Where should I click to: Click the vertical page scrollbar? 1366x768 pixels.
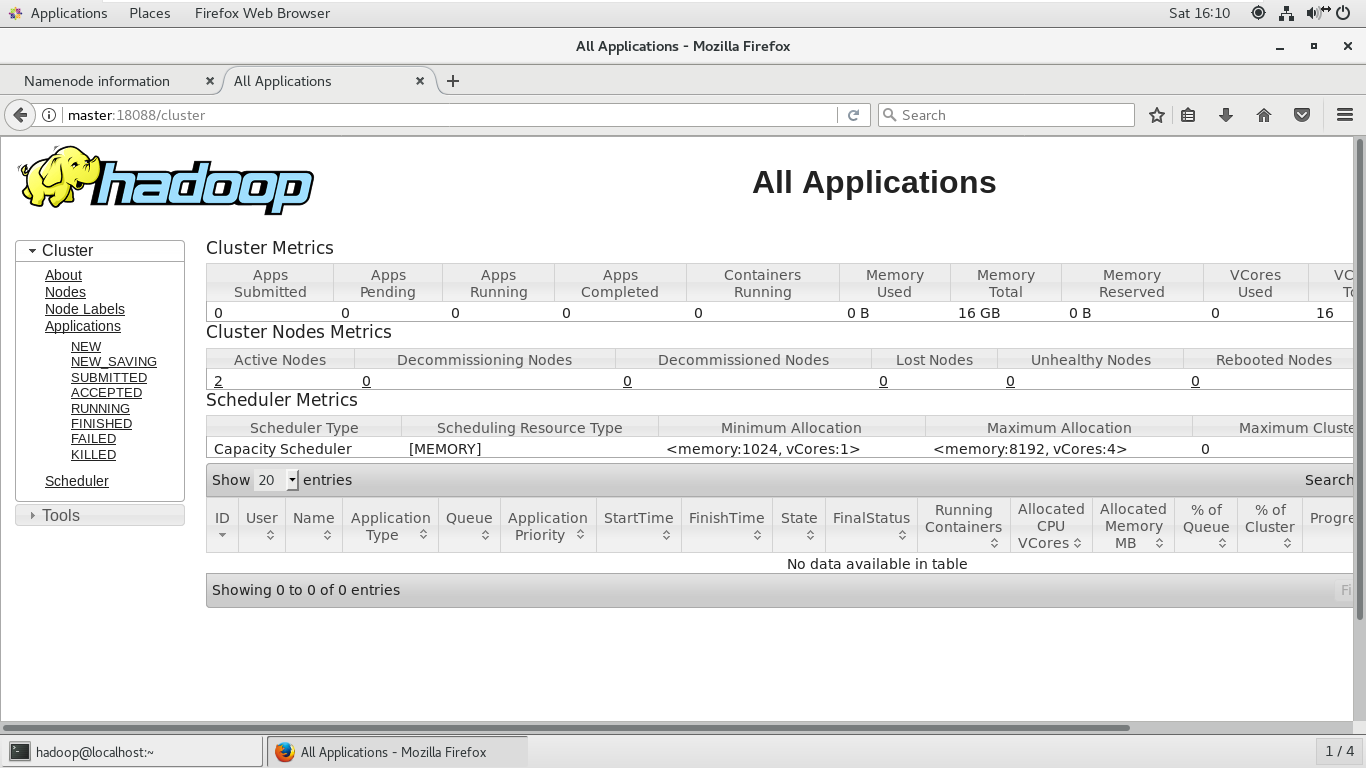tap(1359, 380)
